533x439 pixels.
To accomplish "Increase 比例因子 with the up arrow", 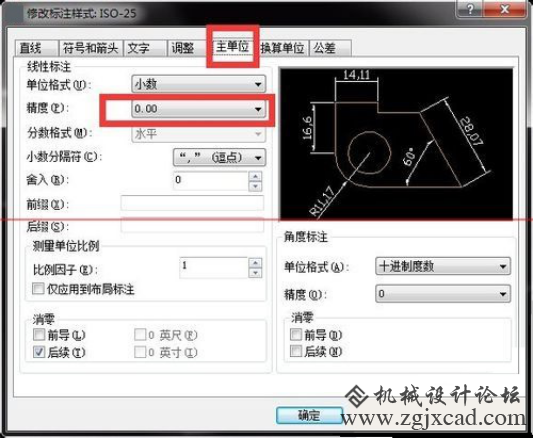I will (255, 263).
